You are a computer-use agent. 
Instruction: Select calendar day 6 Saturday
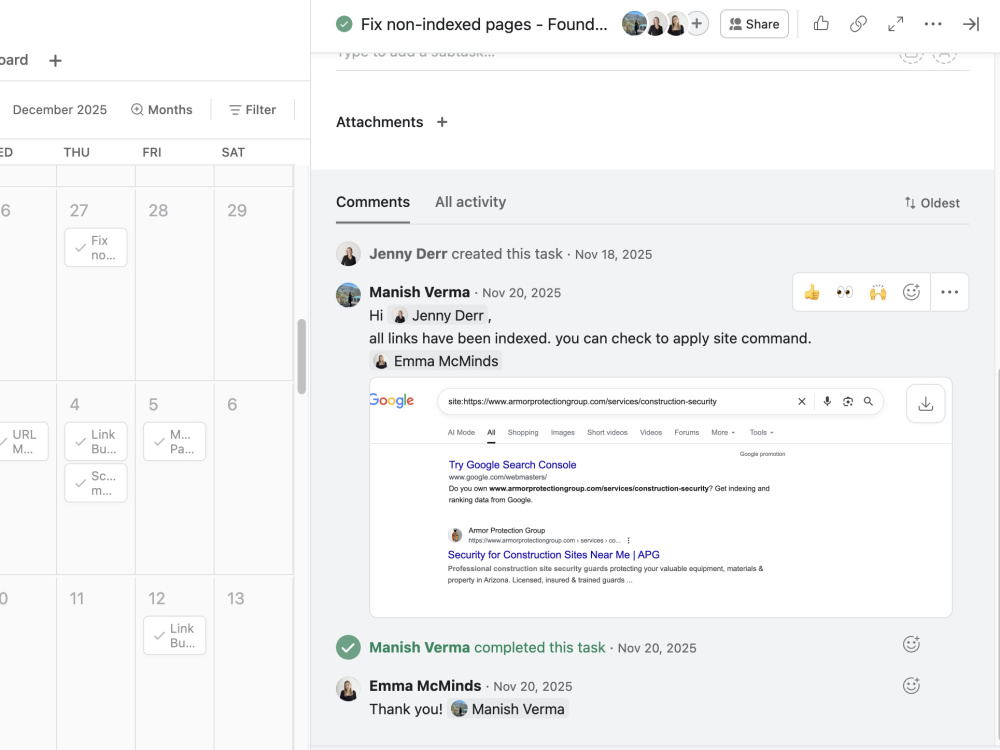tap(232, 404)
